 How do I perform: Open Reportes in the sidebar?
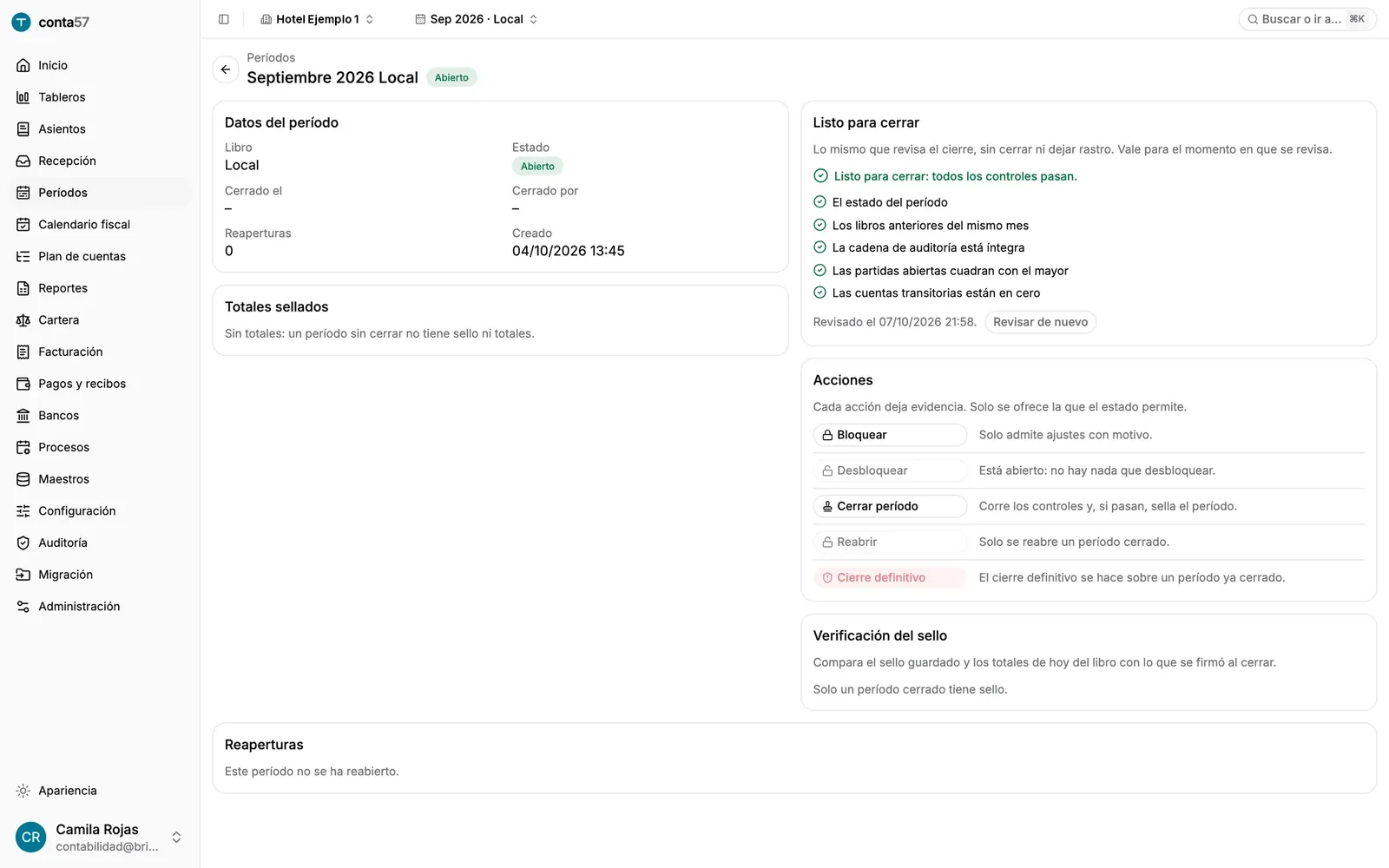101,288
